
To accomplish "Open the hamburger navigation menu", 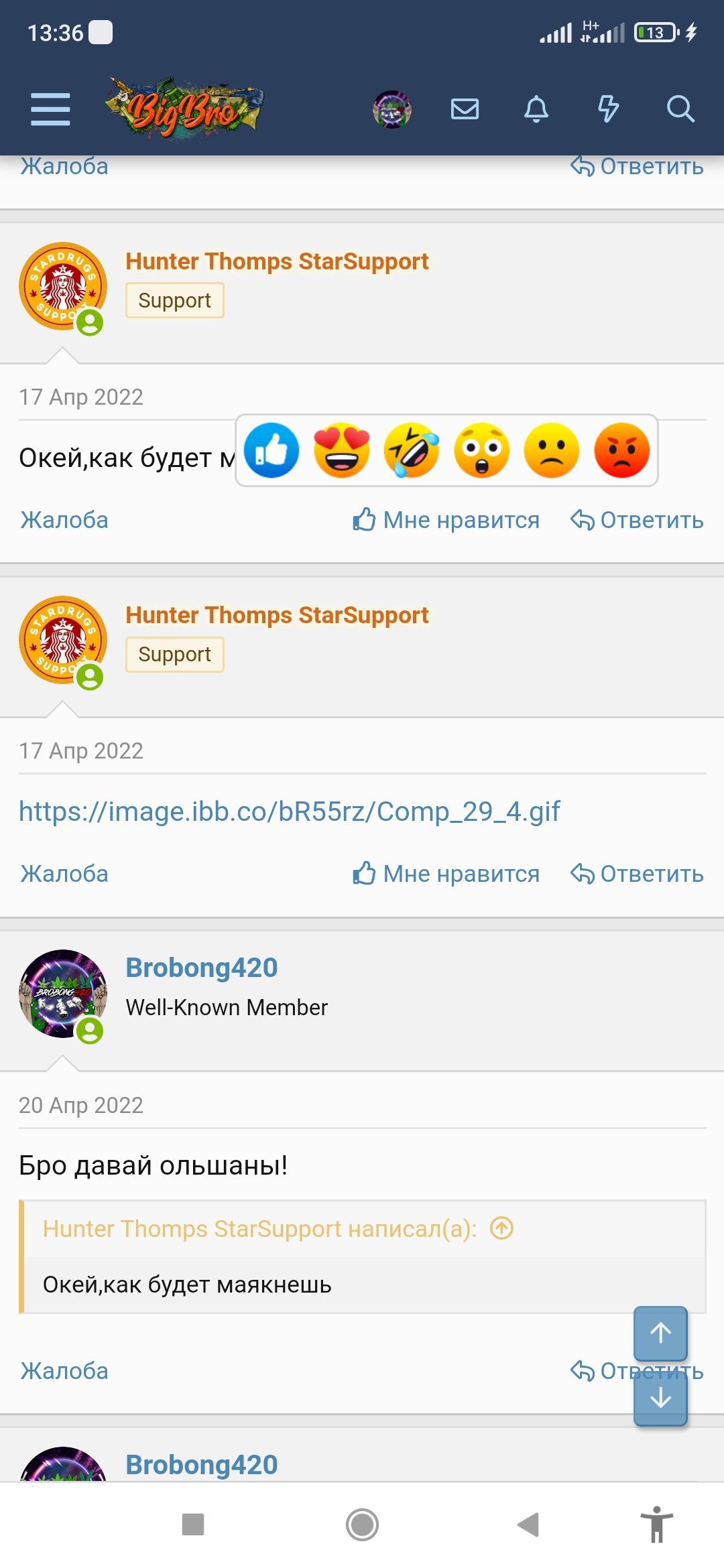I will pyautogui.click(x=50, y=109).
